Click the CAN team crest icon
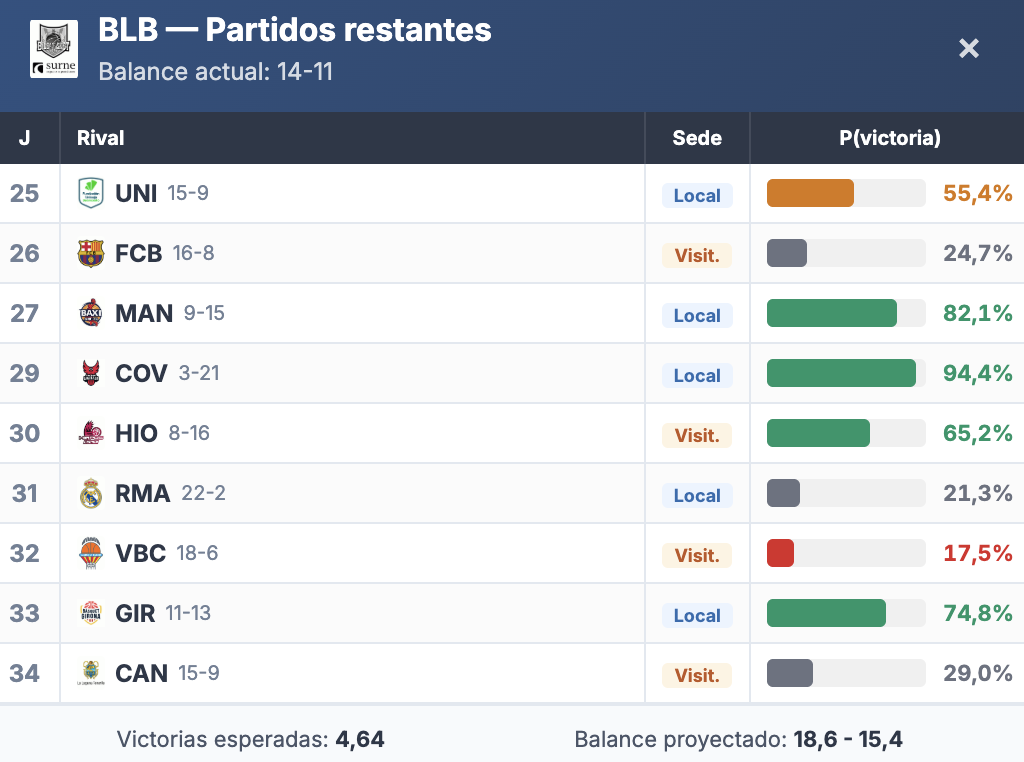This screenshot has width=1024, height=762. 91,673
